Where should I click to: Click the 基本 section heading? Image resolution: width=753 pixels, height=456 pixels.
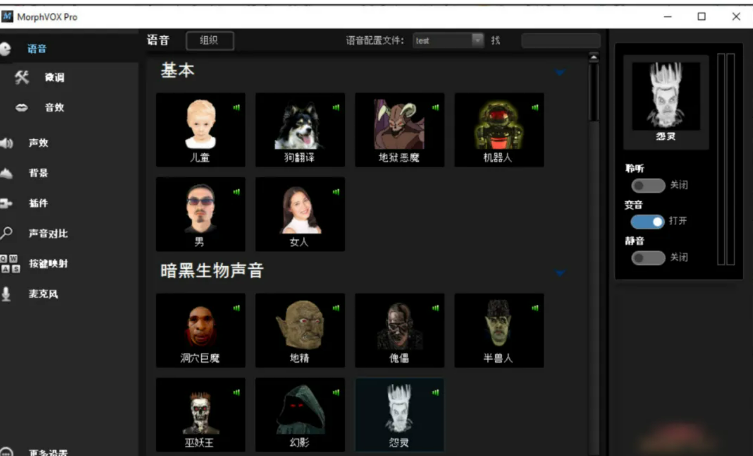(x=178, y=71)
